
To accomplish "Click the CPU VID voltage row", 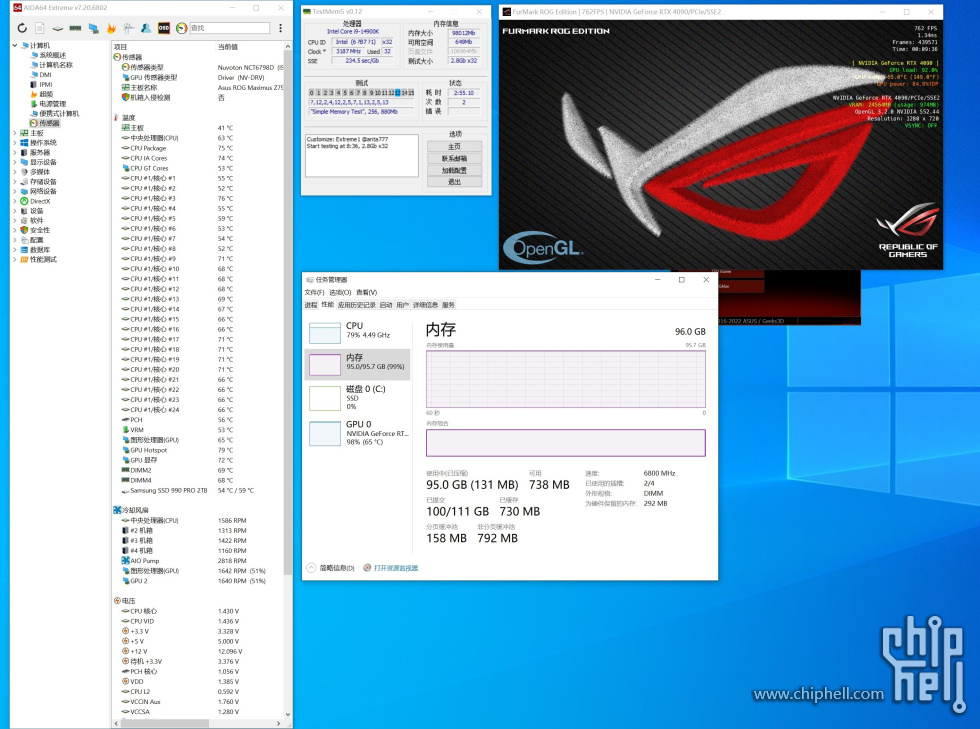I will point(200,621).
